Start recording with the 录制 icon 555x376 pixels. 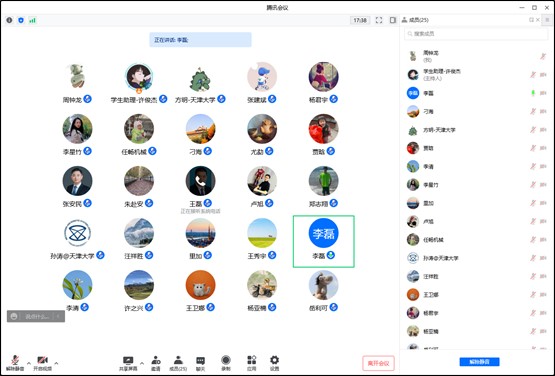click(x=226, y=363)
